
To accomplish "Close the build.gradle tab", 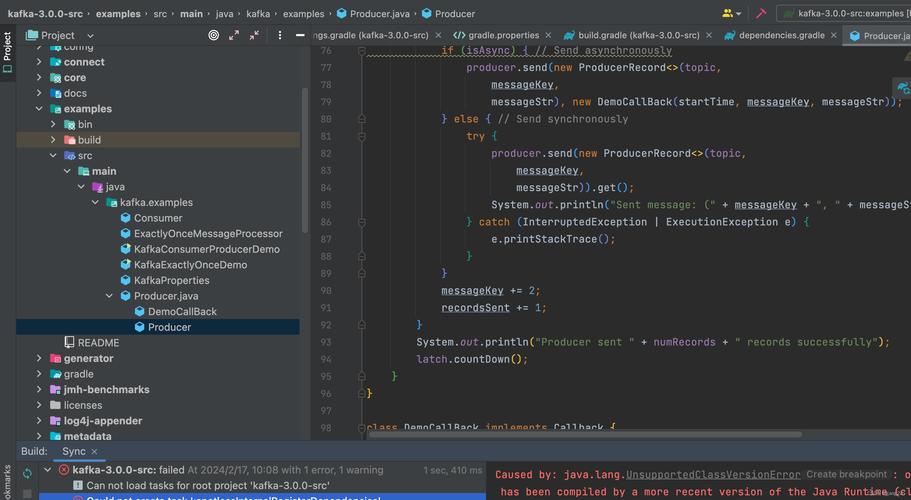I will (709, 35).
